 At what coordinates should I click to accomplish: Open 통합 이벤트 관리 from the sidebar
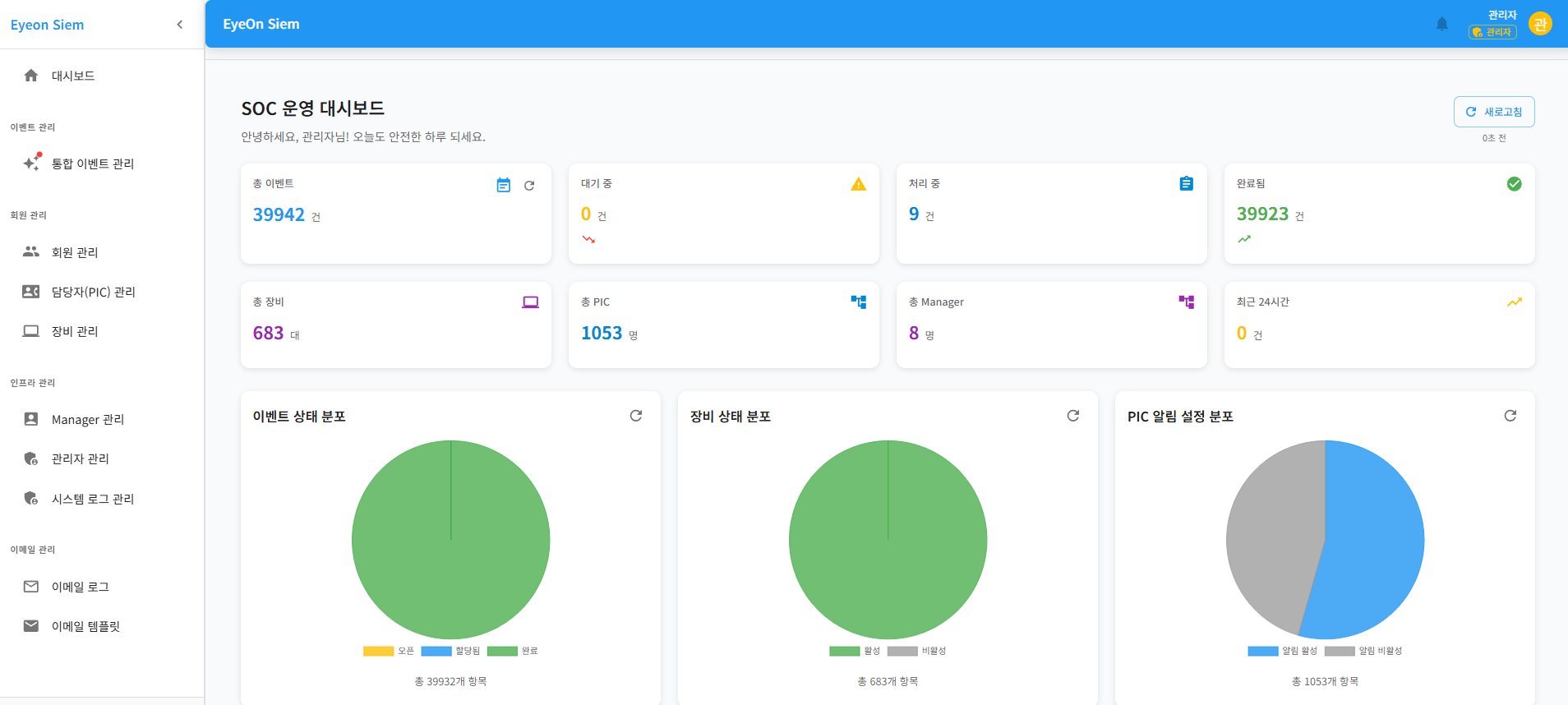point(92,164)
